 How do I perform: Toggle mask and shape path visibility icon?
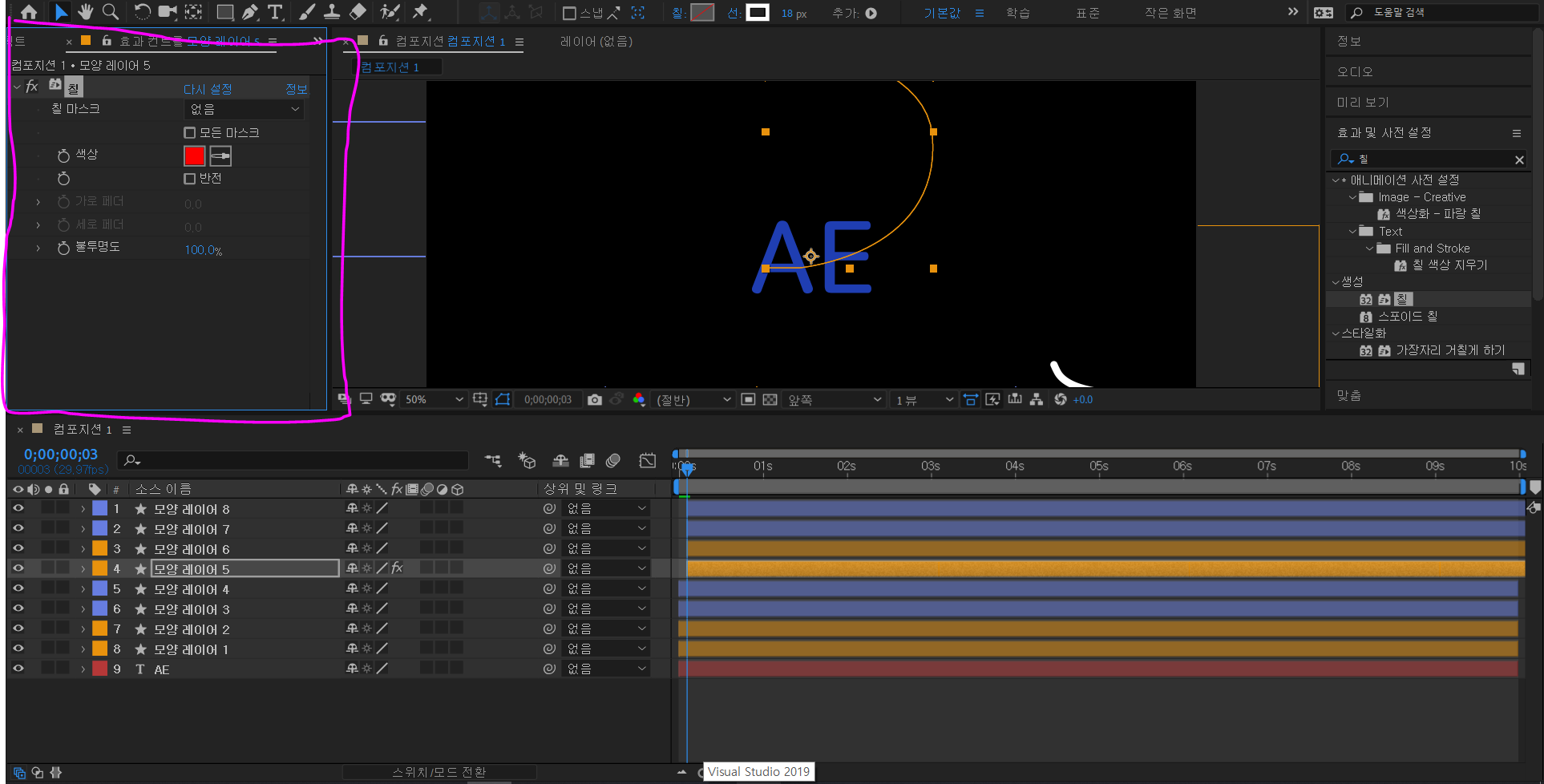click(x=503, y=399)
